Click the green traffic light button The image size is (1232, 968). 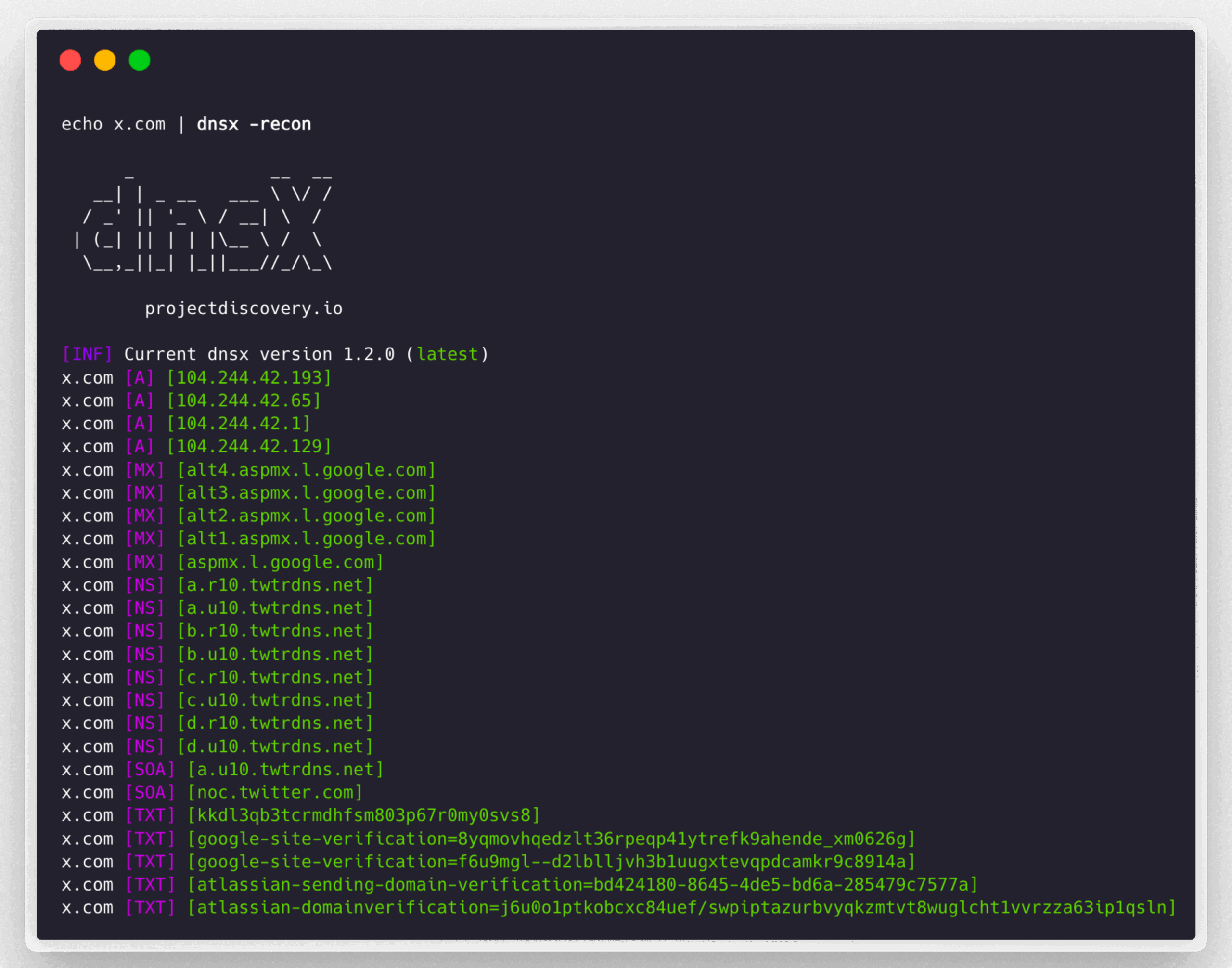click(x=140, y=60)
